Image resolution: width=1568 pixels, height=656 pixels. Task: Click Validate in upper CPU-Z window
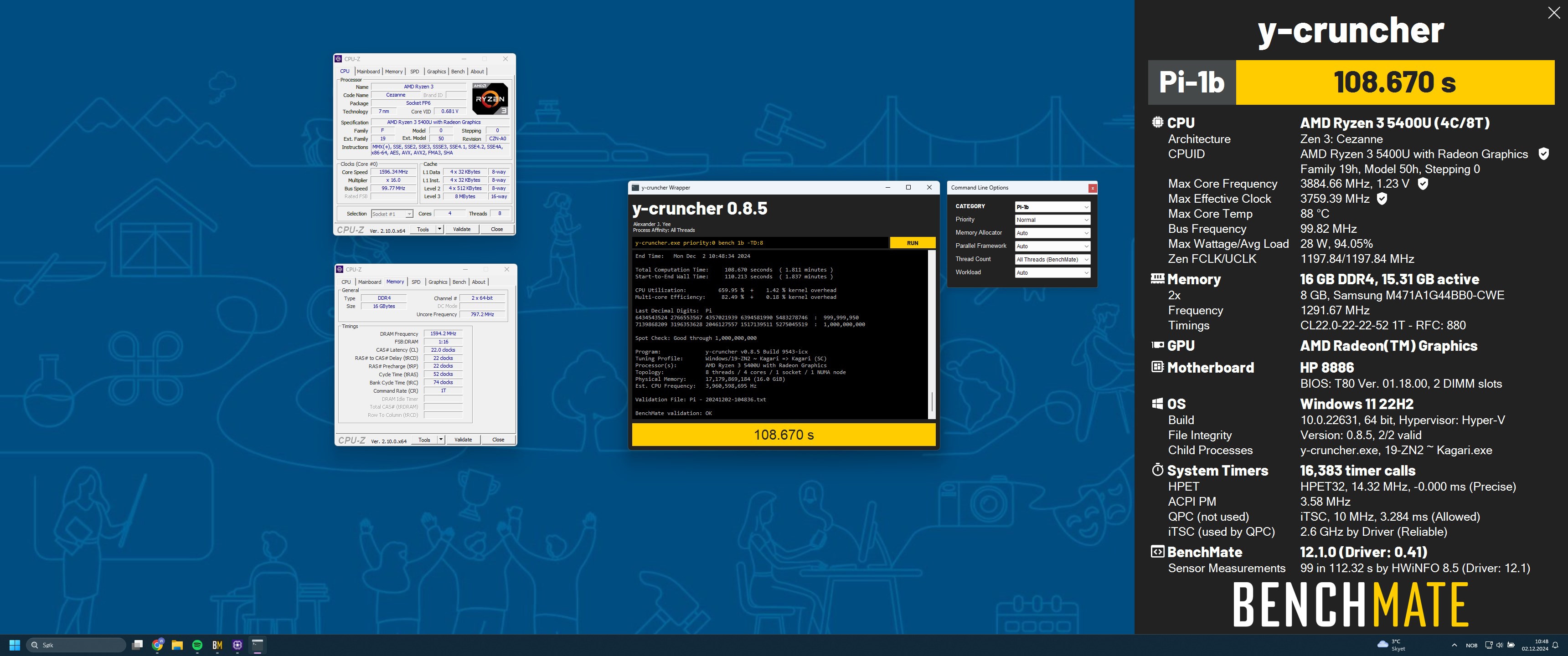click(x=462, y=230)
